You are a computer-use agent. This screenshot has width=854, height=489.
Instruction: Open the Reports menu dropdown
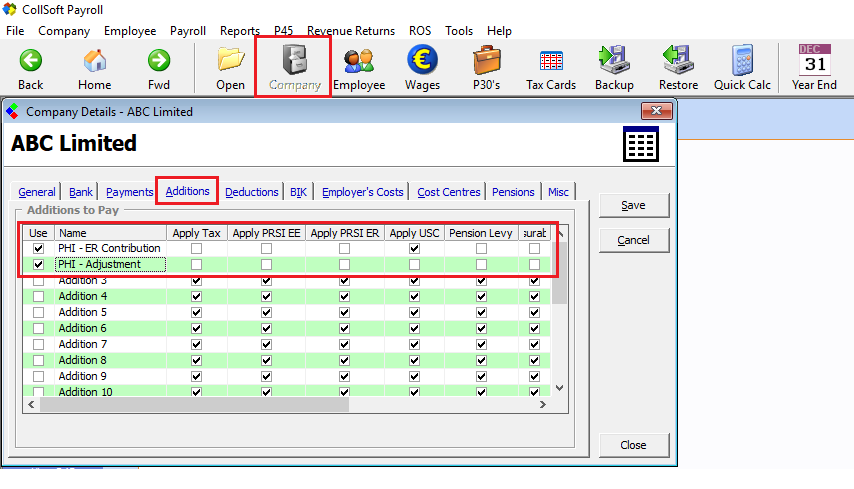[239, 31]
